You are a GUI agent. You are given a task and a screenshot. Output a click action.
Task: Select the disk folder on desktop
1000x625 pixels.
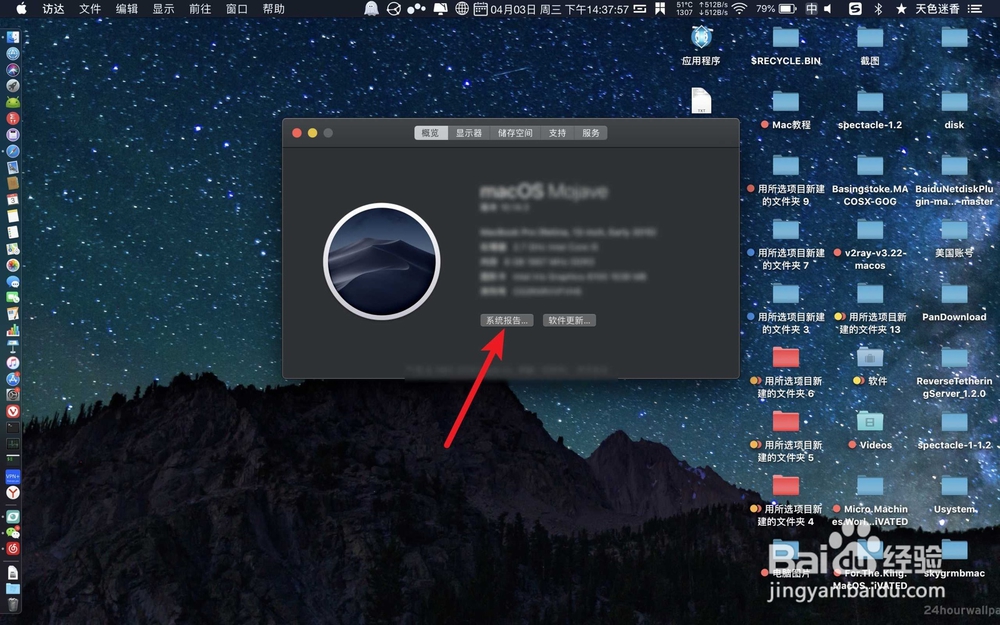coord(954,102)
